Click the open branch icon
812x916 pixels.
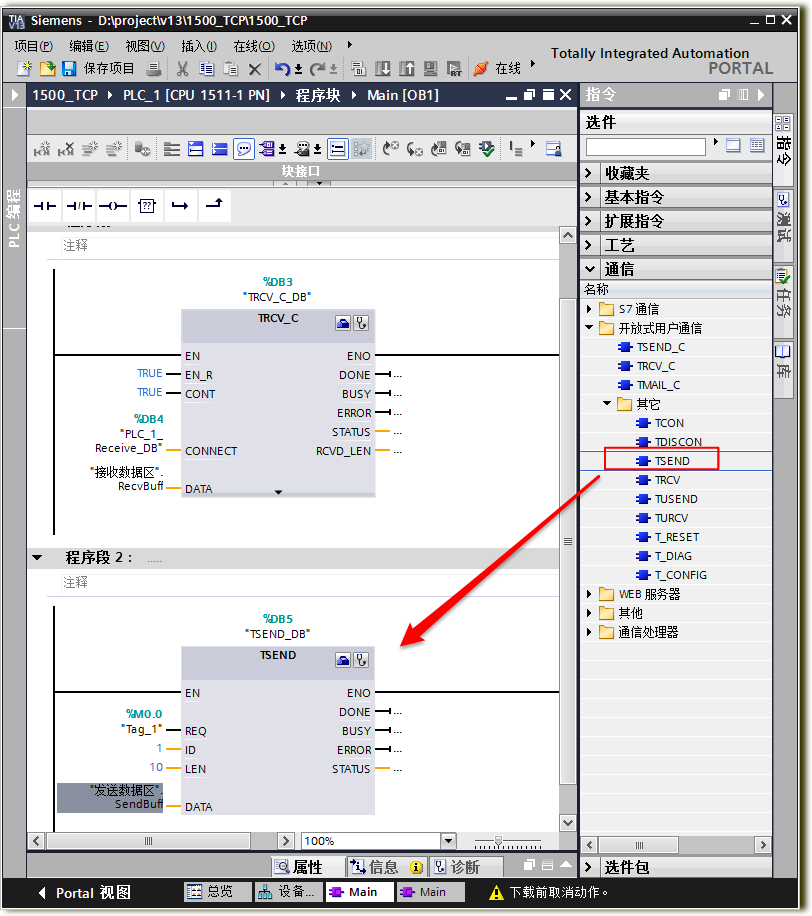(x=181, y=206)
